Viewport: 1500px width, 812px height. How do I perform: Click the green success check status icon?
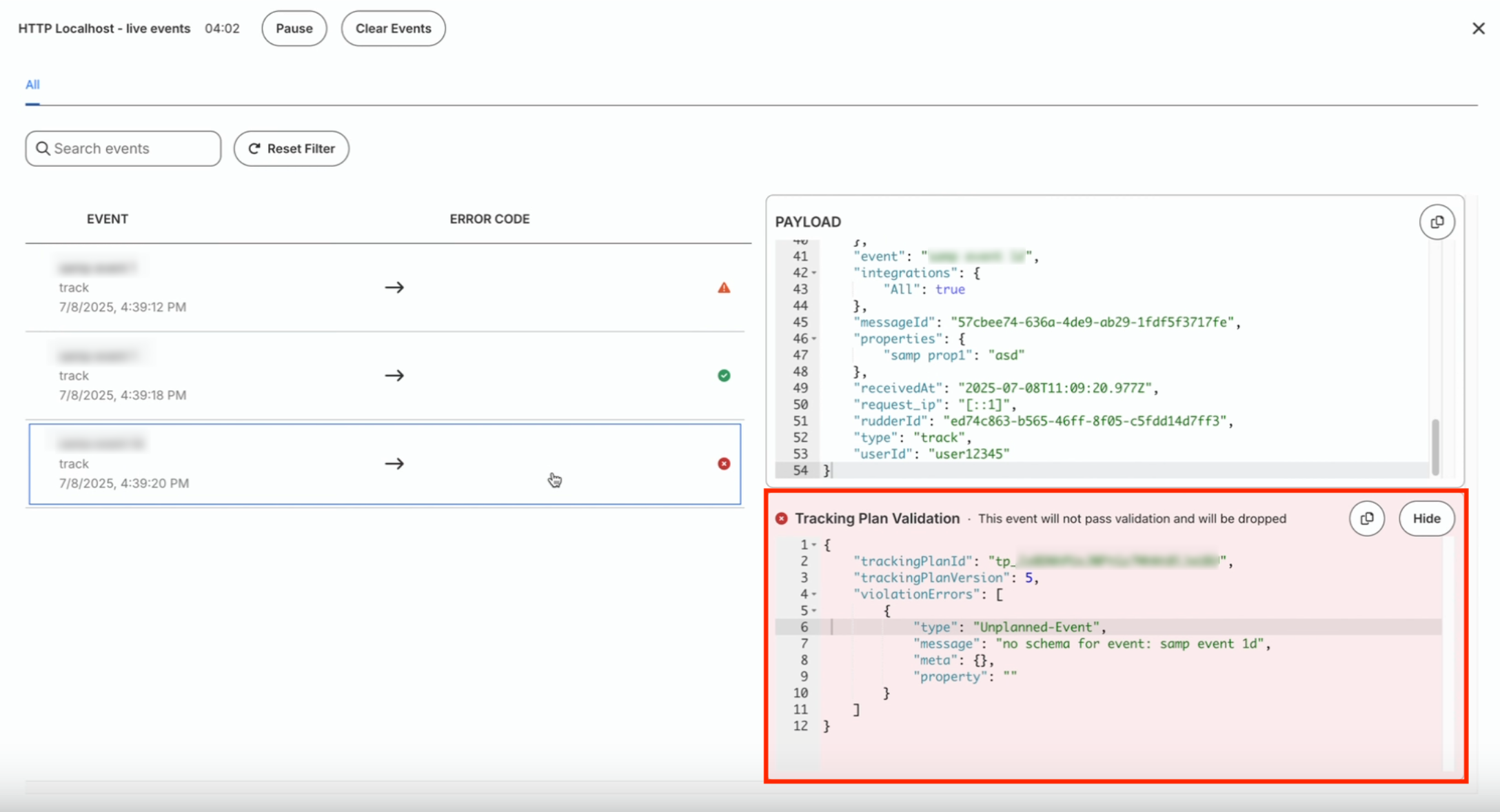pyautogui.click(x=724, y=376)
